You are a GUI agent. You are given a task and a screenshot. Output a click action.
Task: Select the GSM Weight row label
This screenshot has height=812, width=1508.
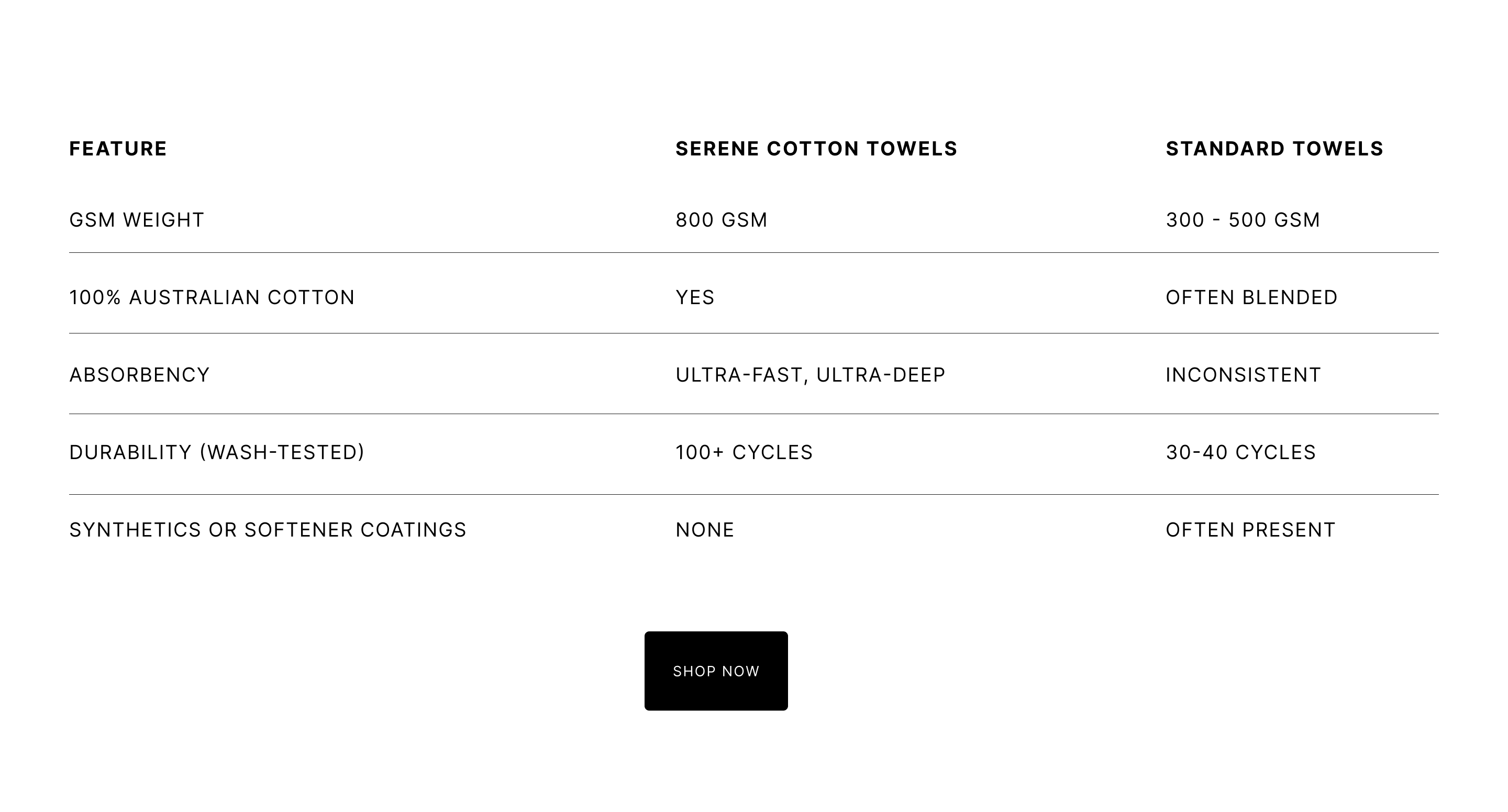[136, 220]
